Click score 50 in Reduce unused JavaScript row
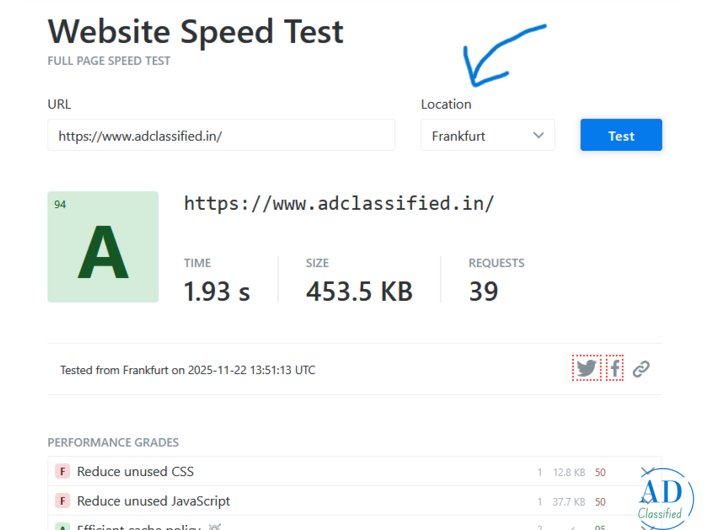This screenshot has width=710, height=530. click(600, 502)
